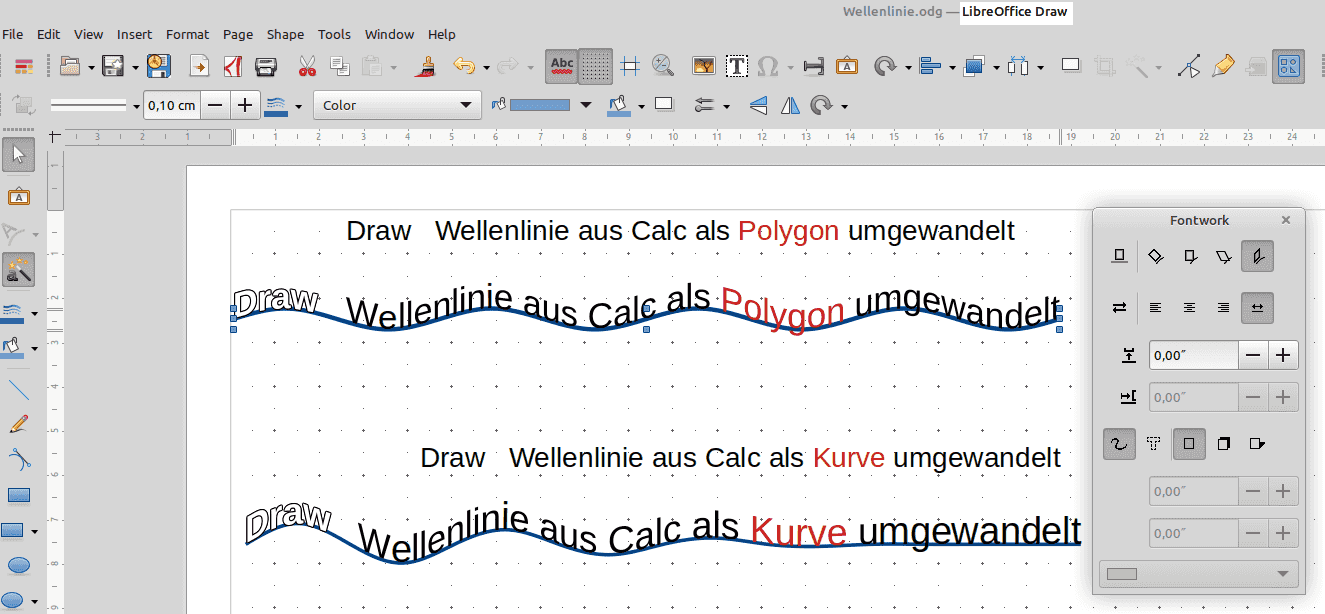Image resolution: width=1325 pixels, height=614 pixels.
Task: Open the Open-file dropdown arrow
Action: tap(92, 68)
